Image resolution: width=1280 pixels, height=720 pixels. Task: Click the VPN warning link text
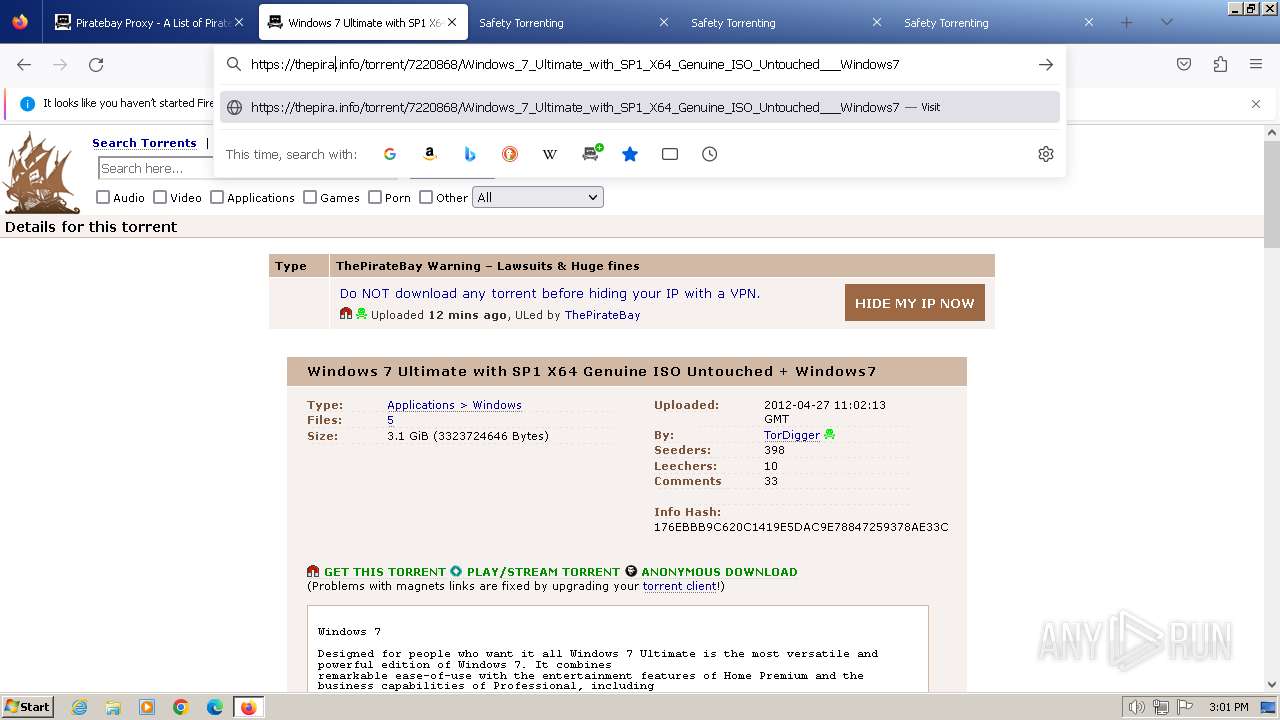550,293
